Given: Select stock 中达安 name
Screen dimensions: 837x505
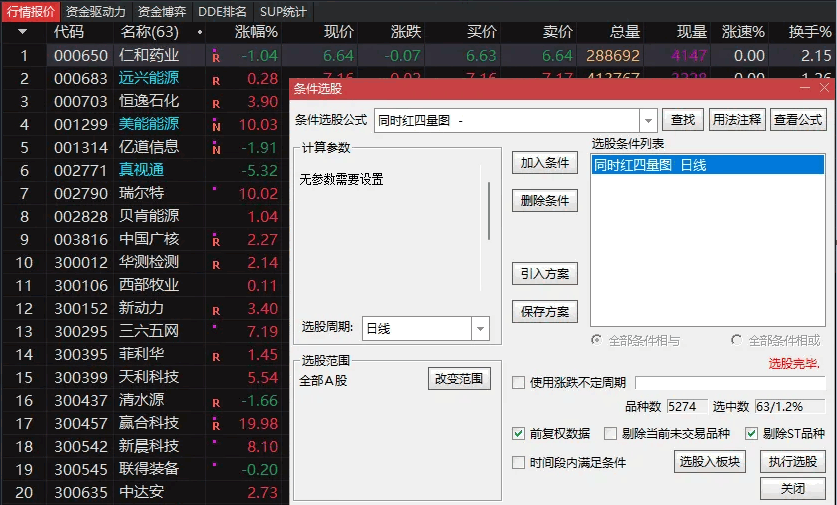Looking at the screenshot, I should (x=141, y=492).
